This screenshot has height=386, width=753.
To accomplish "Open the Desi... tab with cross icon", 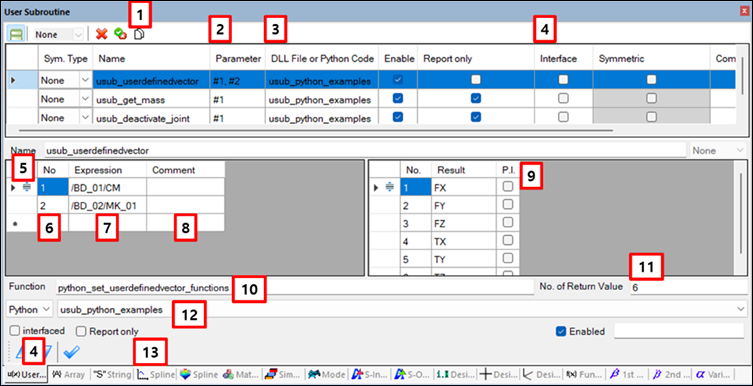I will pos(498,374).
